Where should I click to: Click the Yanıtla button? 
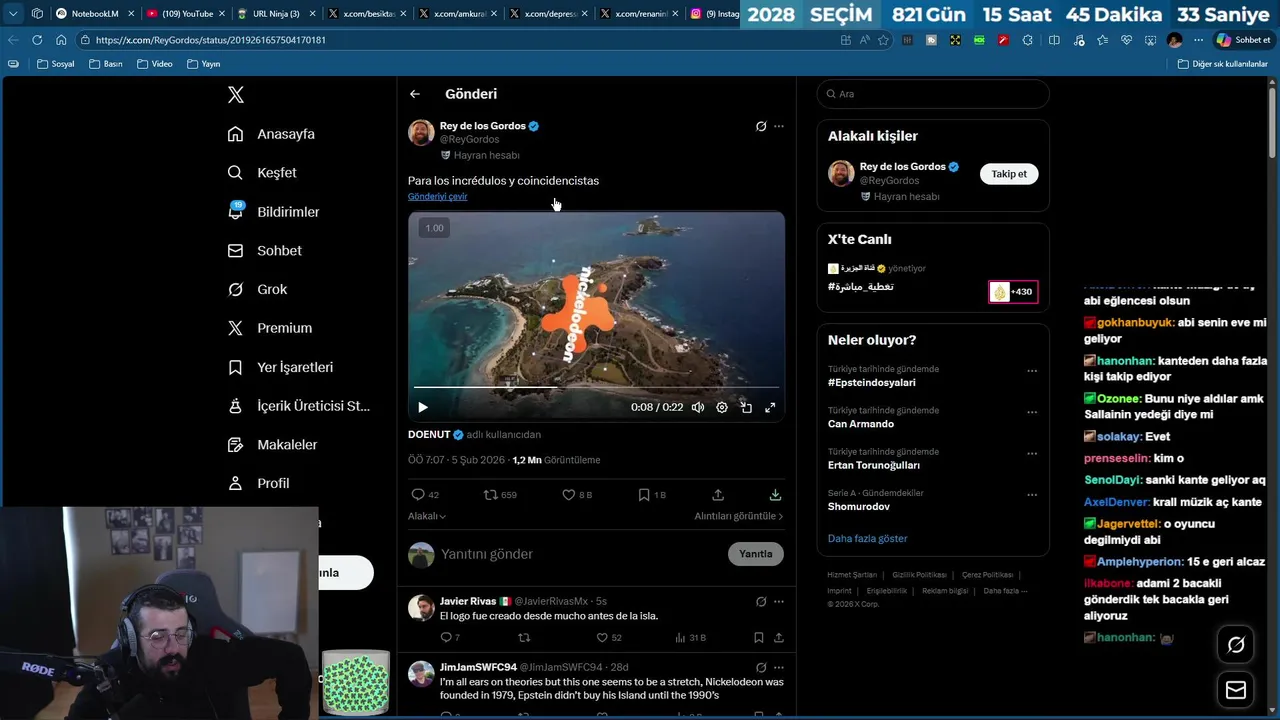(x=756, y=554)
